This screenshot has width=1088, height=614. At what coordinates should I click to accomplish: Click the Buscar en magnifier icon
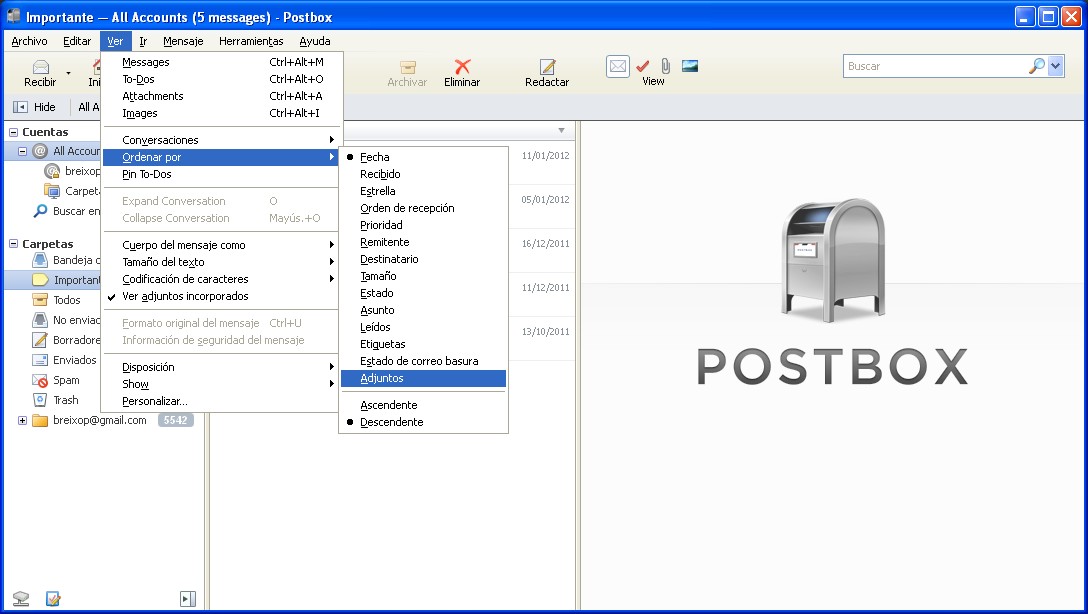point(40,211)
